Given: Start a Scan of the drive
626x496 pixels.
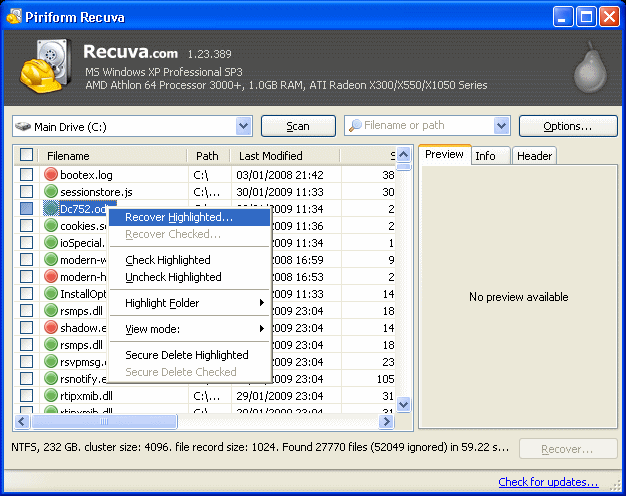Looking at the screenshot, I should 298,126.
